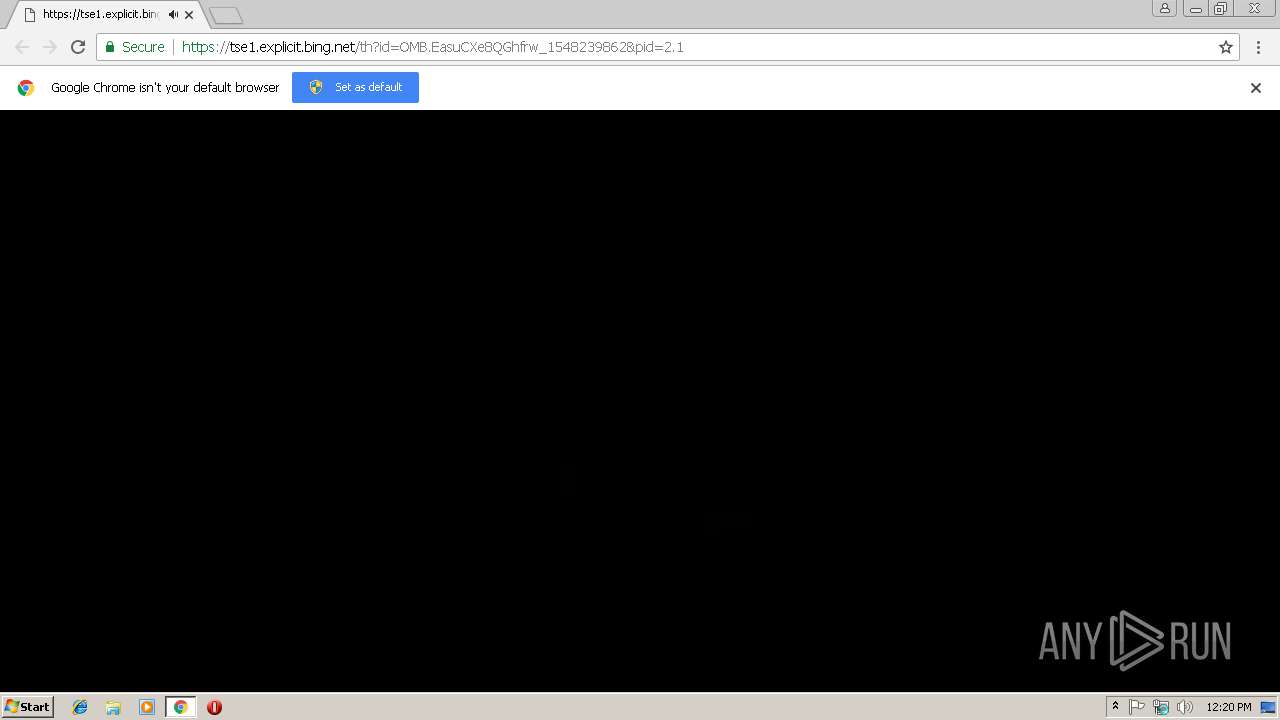Go back to previous page

22,47
